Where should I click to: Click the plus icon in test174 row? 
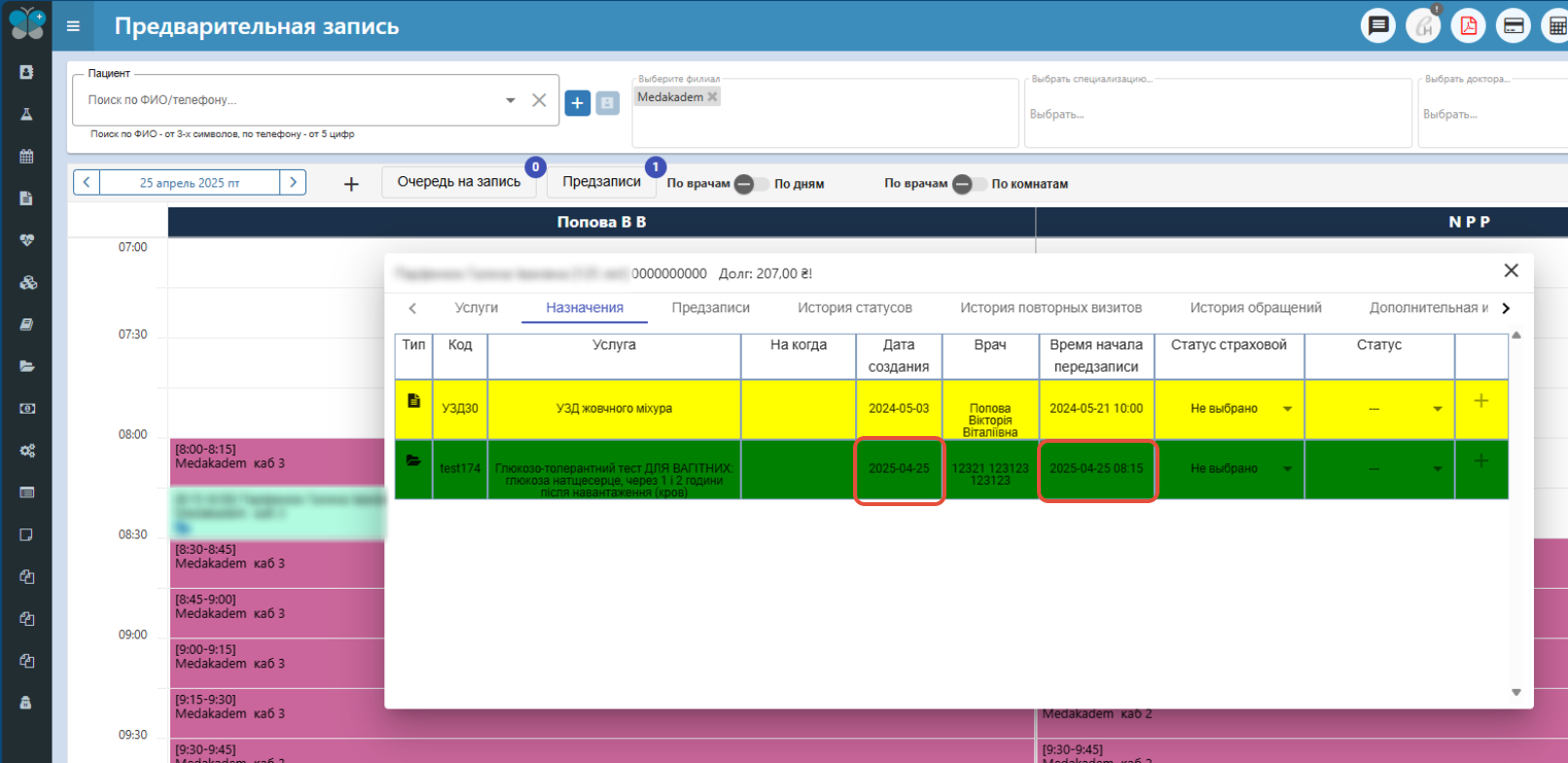click(x=1480, y=460)
